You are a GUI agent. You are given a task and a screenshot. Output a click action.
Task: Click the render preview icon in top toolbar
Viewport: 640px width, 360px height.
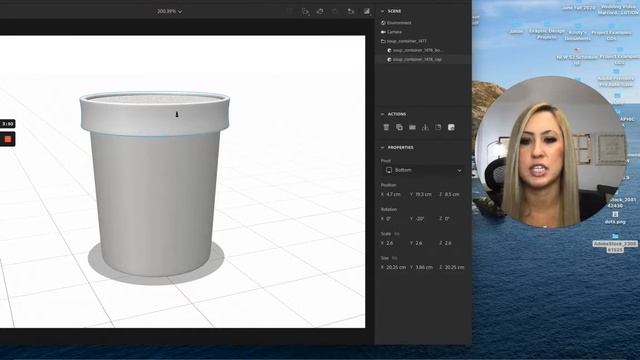point(367,11)
